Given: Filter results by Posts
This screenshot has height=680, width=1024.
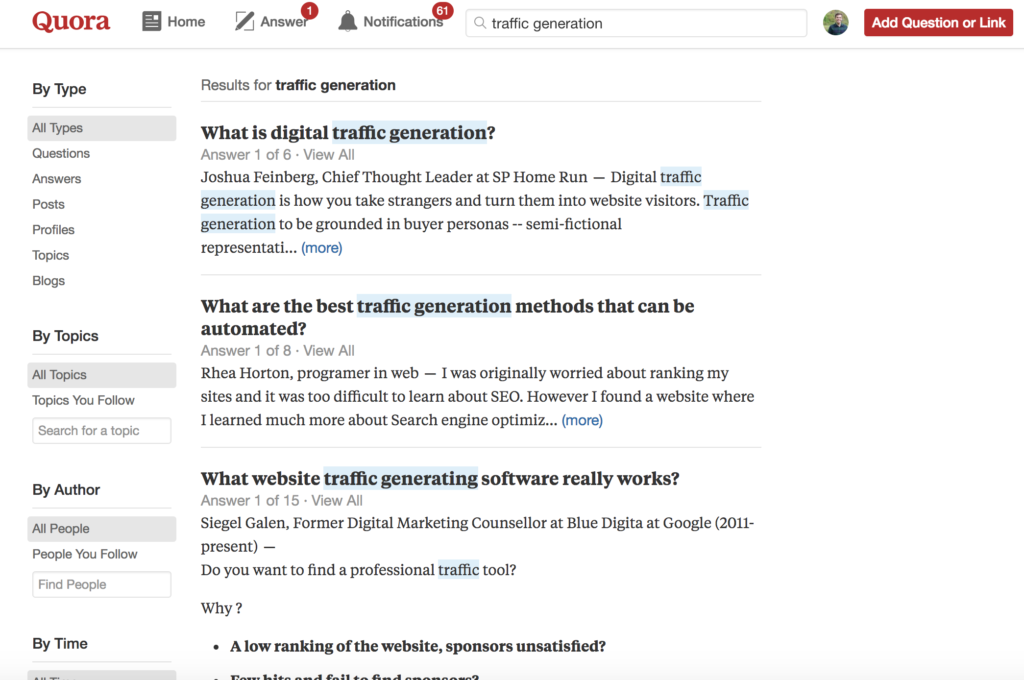Looking at the screenshot, I should (48, 204).
